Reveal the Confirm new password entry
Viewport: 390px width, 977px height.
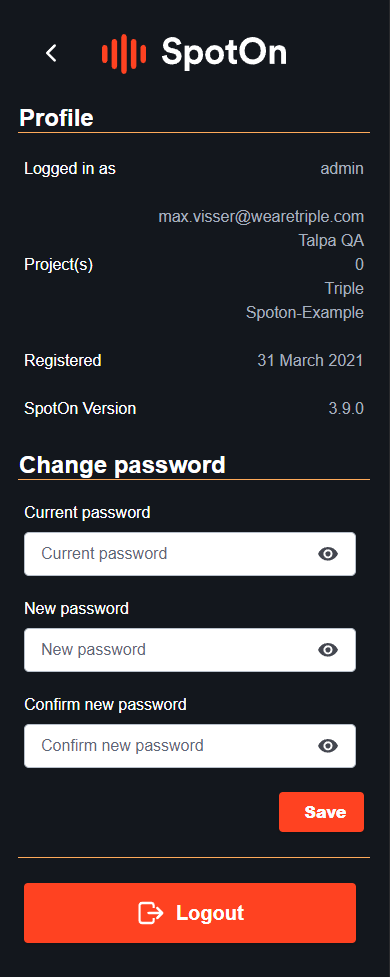[328, 746]
